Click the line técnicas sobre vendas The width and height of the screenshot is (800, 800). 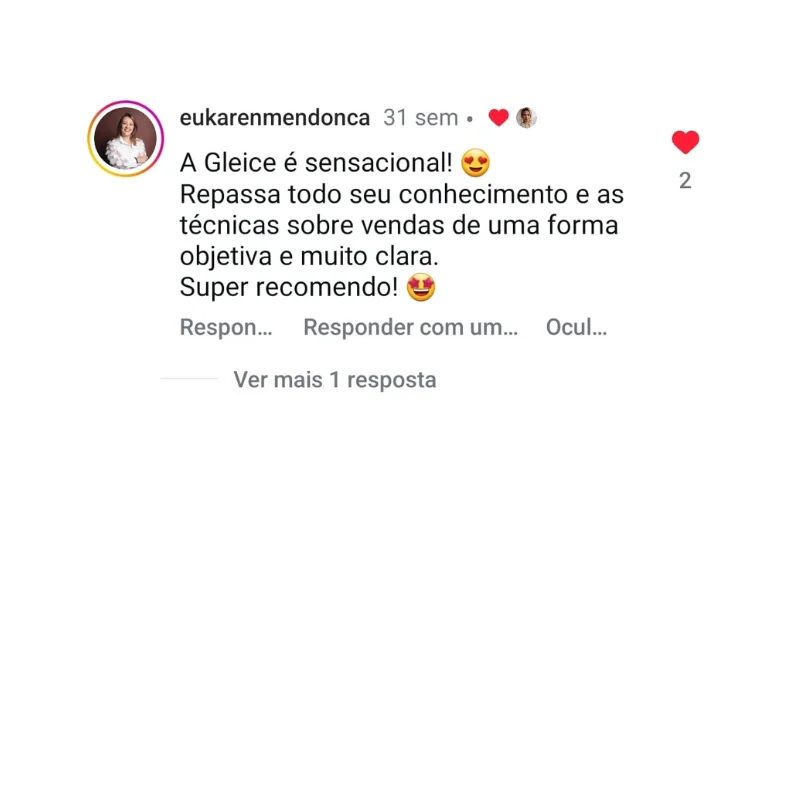click(399, 225)
